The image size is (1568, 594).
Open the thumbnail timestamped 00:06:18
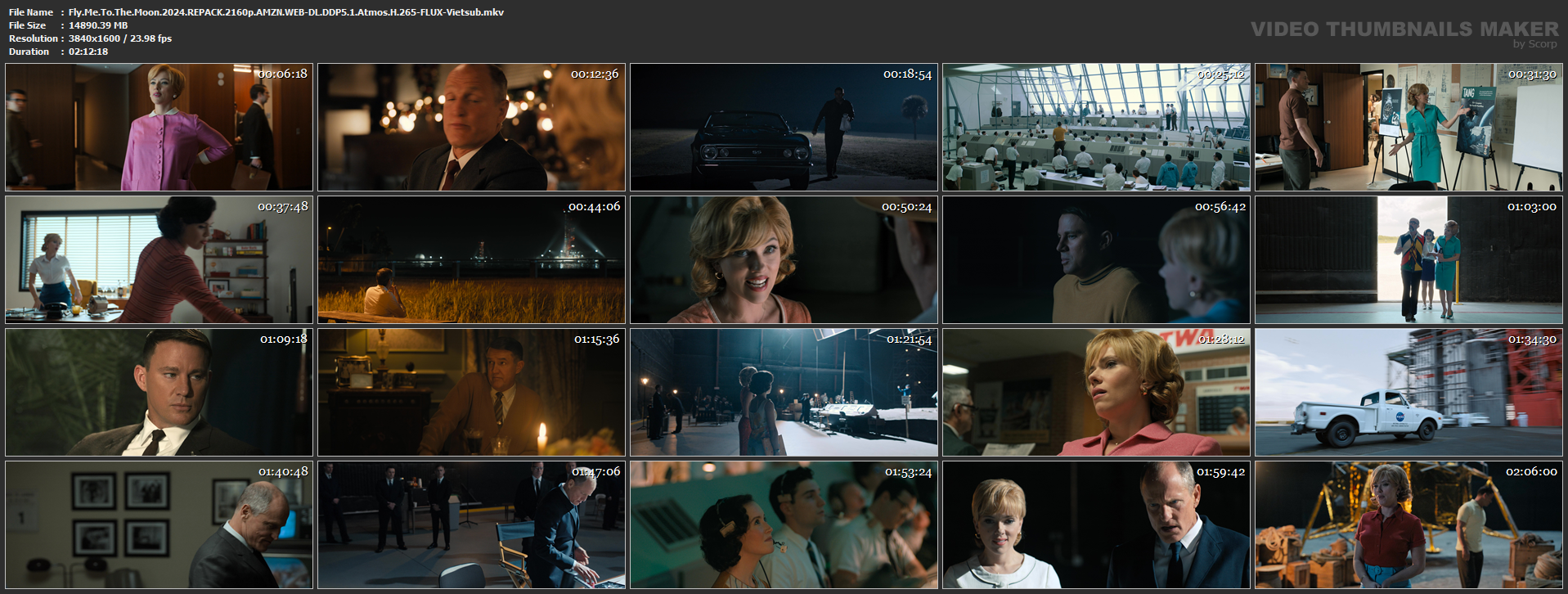tap(159, 128)
